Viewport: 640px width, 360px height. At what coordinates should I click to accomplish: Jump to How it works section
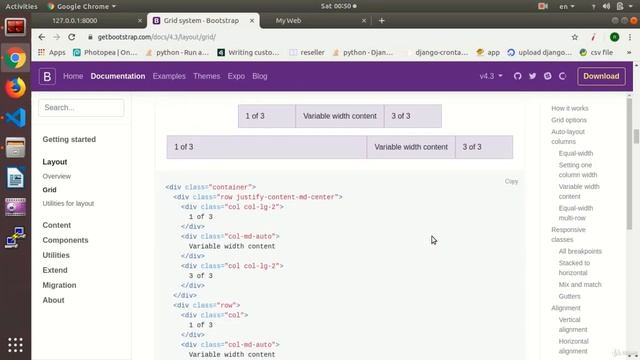pyautogui.click(x=570, y=108)
